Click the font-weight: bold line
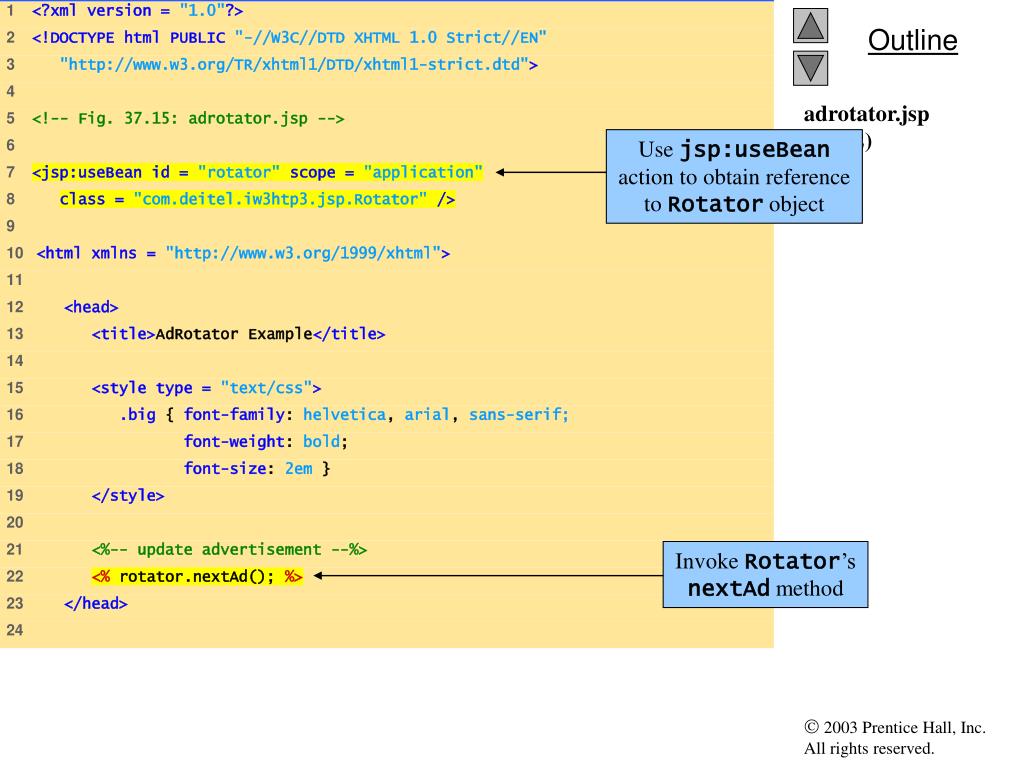 click(x=266, y=442)
